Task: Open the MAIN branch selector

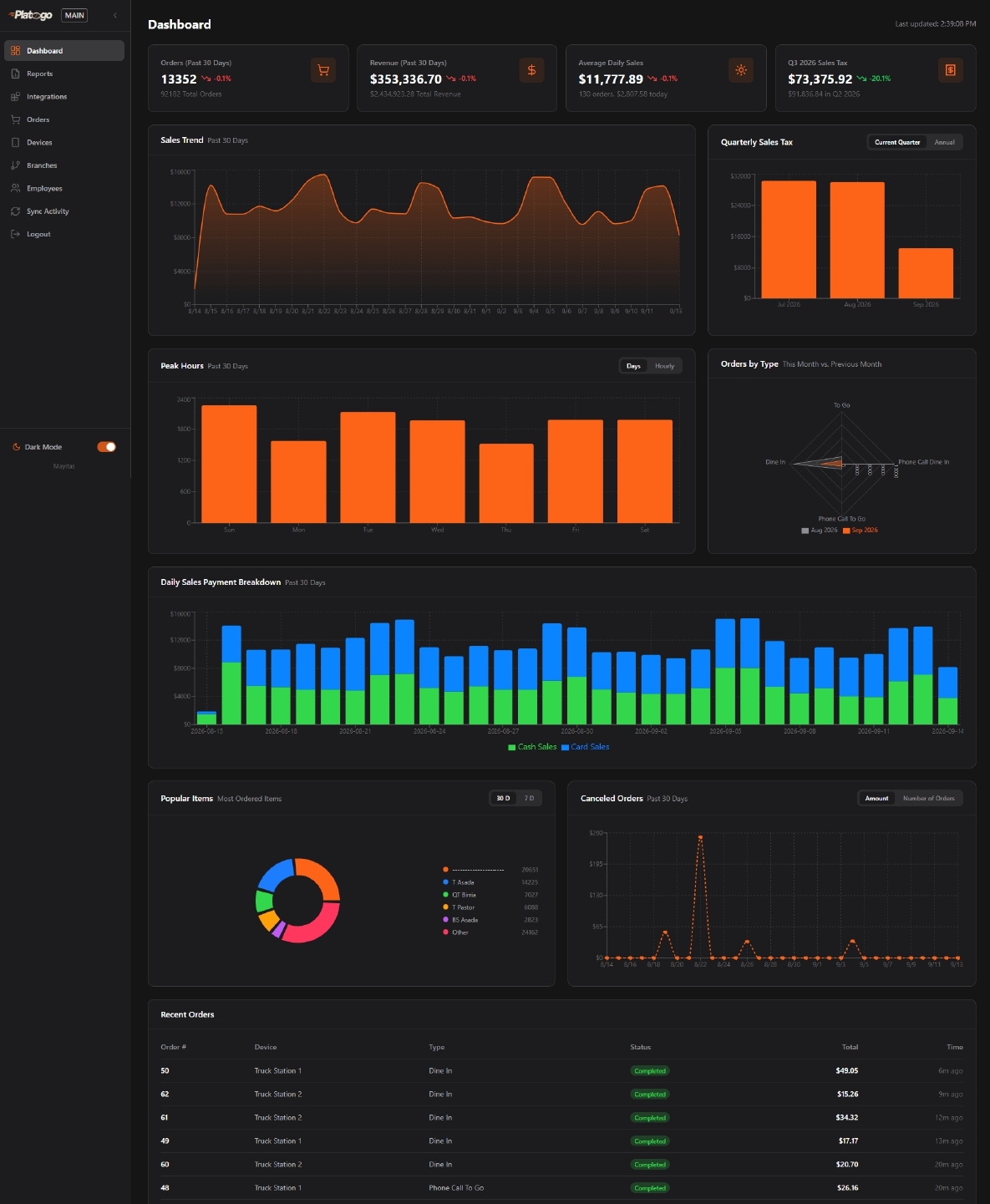Action: click(x=74, y=15)
